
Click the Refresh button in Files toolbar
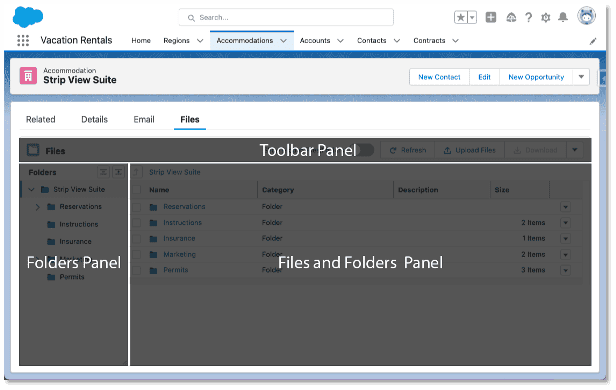pyautogui.click(x=408, y=150)
